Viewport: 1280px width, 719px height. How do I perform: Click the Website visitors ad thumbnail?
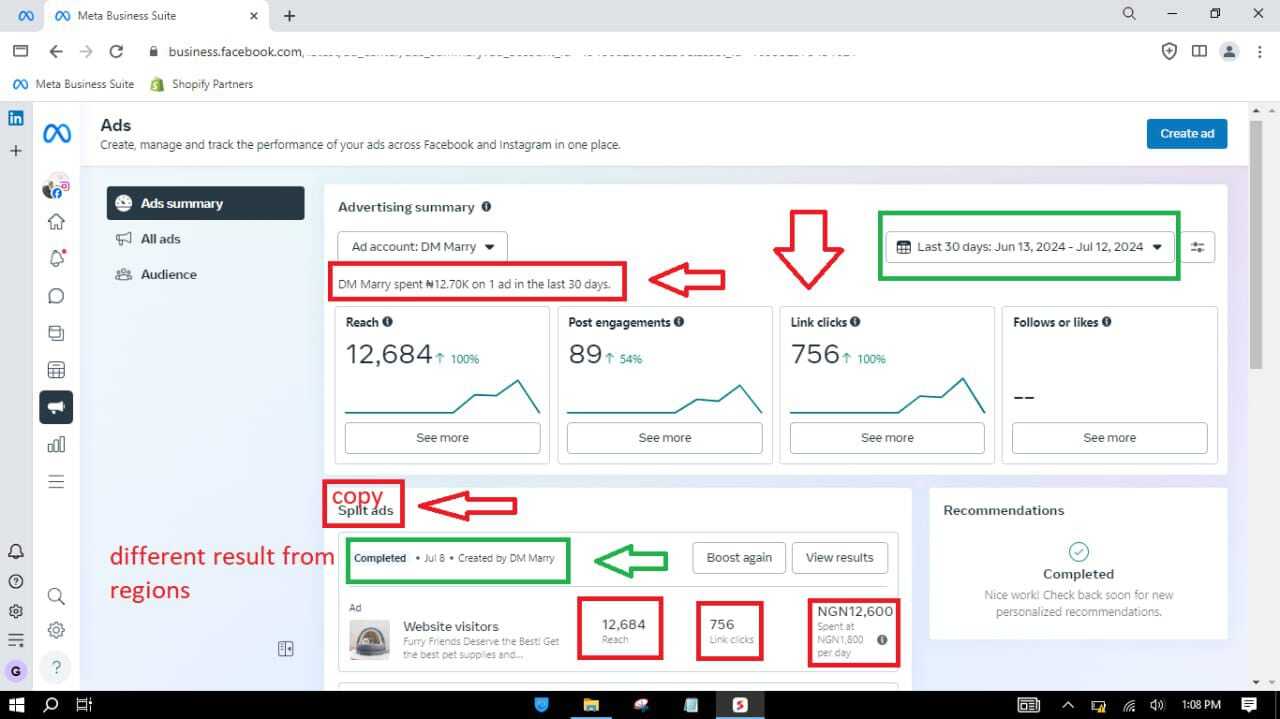point(369,640)
